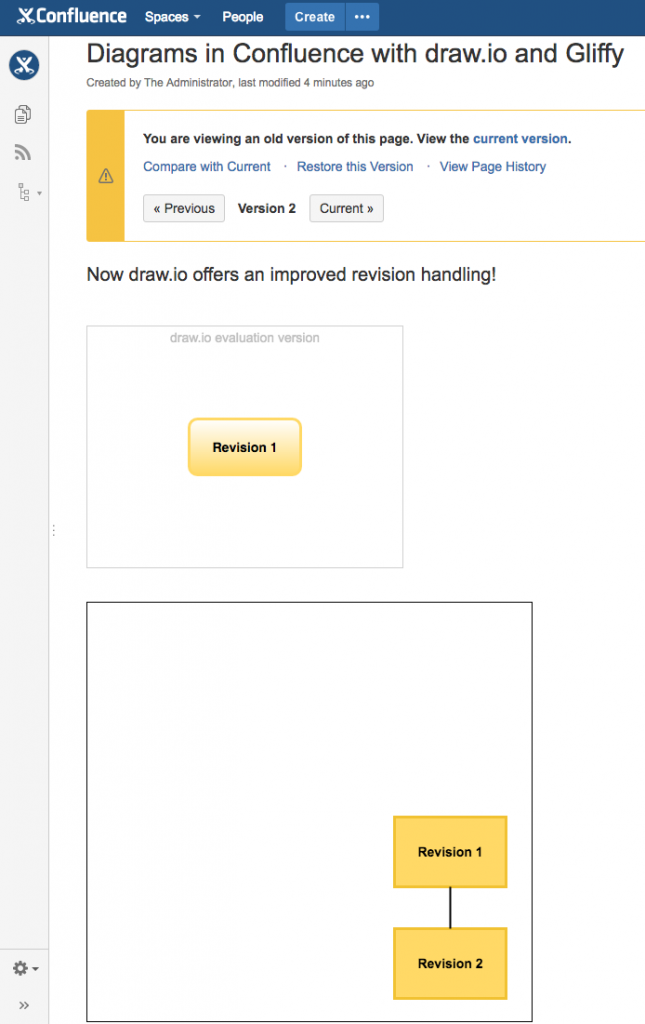Image resolution: width=645 pixels, height=1024 pixels.
Task: Go to People directory
Action: (x=243, y=17)
